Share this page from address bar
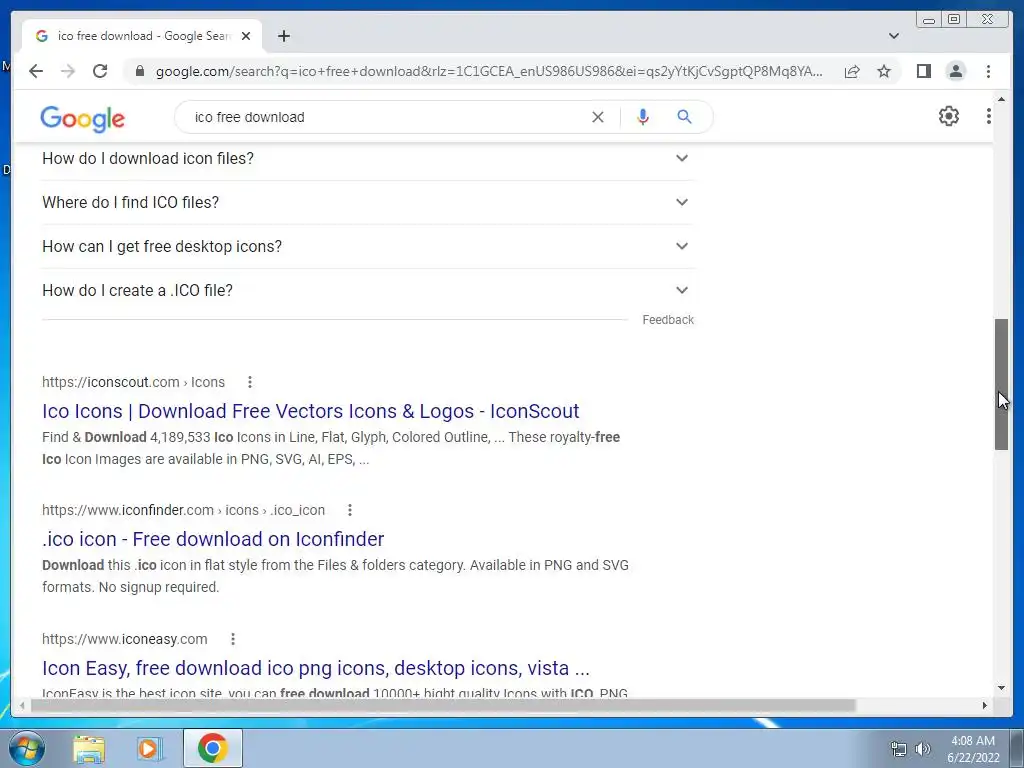Viewport: 1024px width, 768px height. (x=852, y=71)
